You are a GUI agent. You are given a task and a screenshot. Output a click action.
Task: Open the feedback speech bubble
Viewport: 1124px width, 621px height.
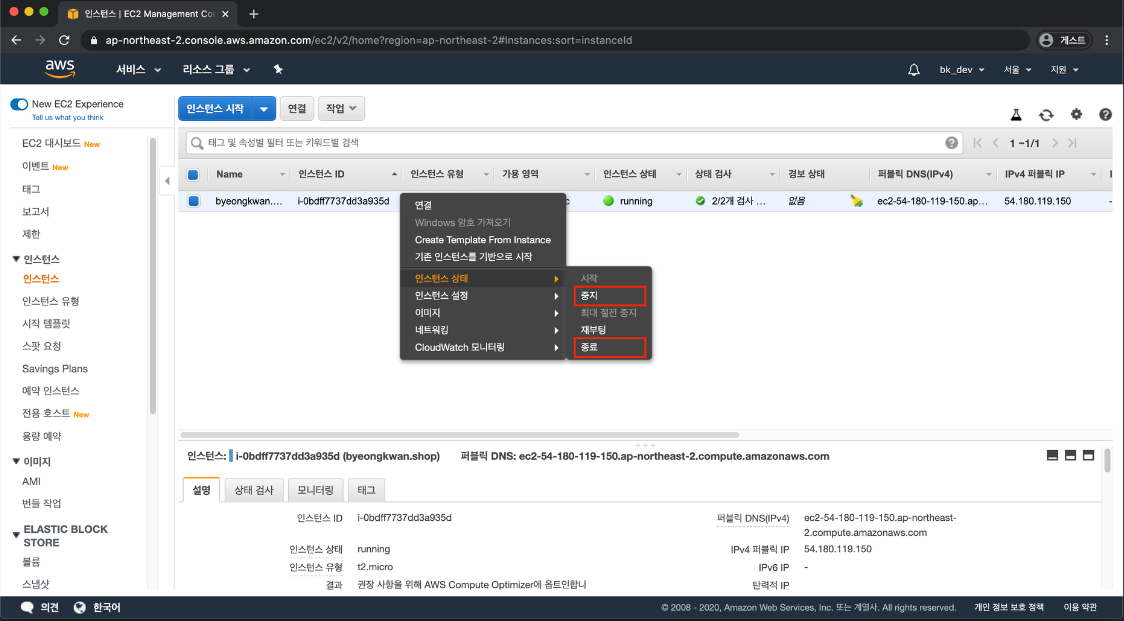pyautogui.click(x=27, y=607)
